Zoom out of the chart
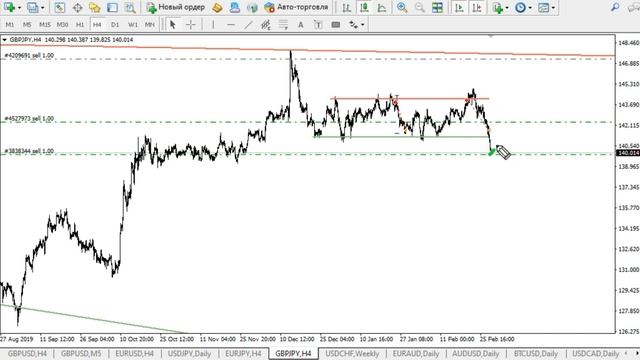640x360 pixels. (420, 7)
